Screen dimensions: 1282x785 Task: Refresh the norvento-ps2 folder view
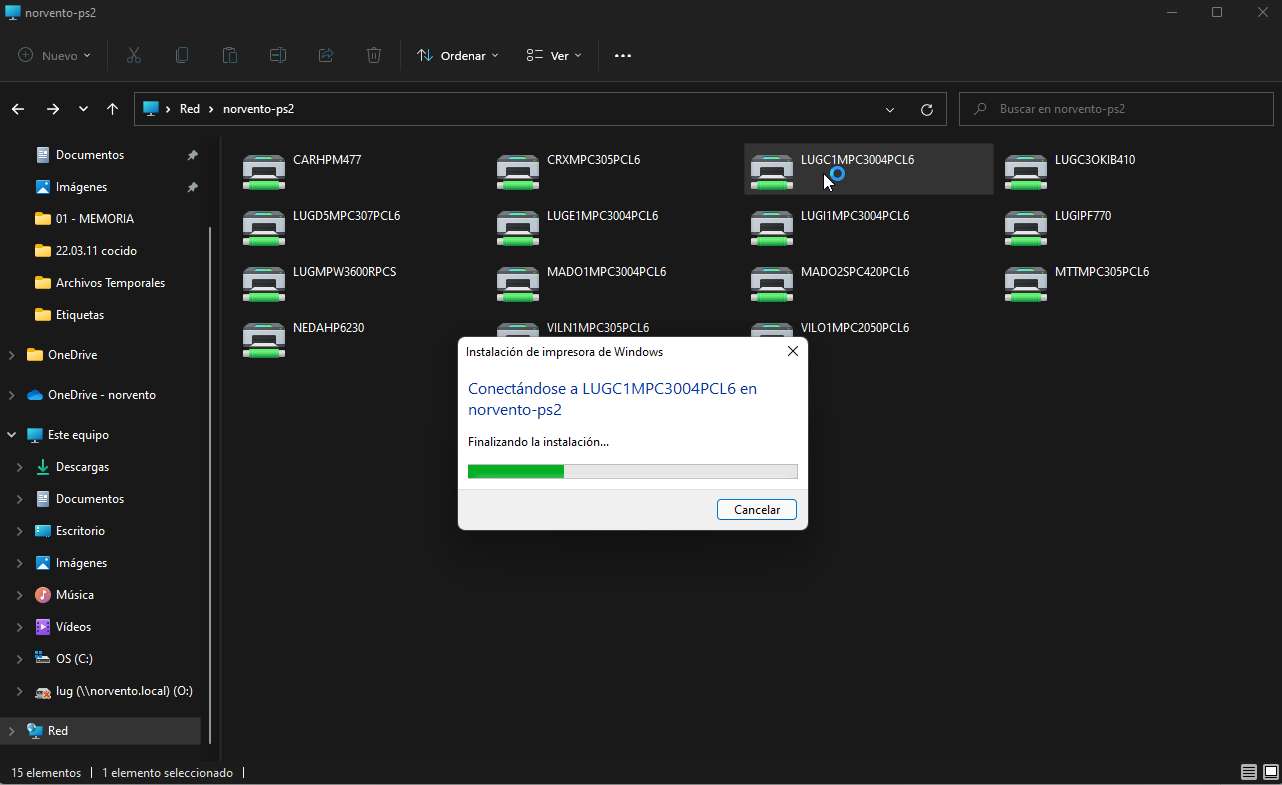(x=927, y=109)
